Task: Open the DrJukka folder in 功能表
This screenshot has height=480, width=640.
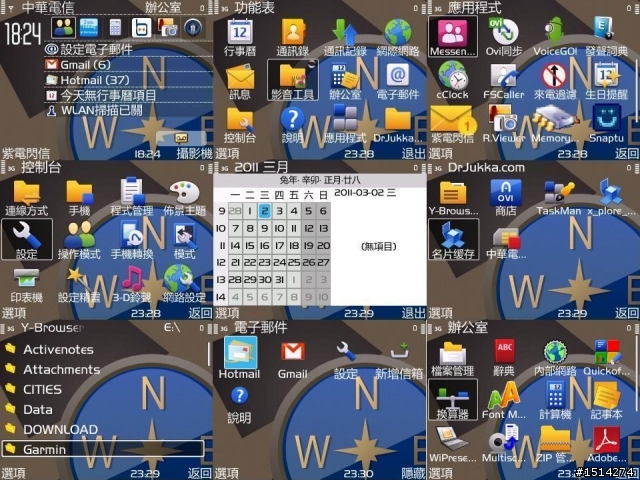Action: (x=398, y=119)
